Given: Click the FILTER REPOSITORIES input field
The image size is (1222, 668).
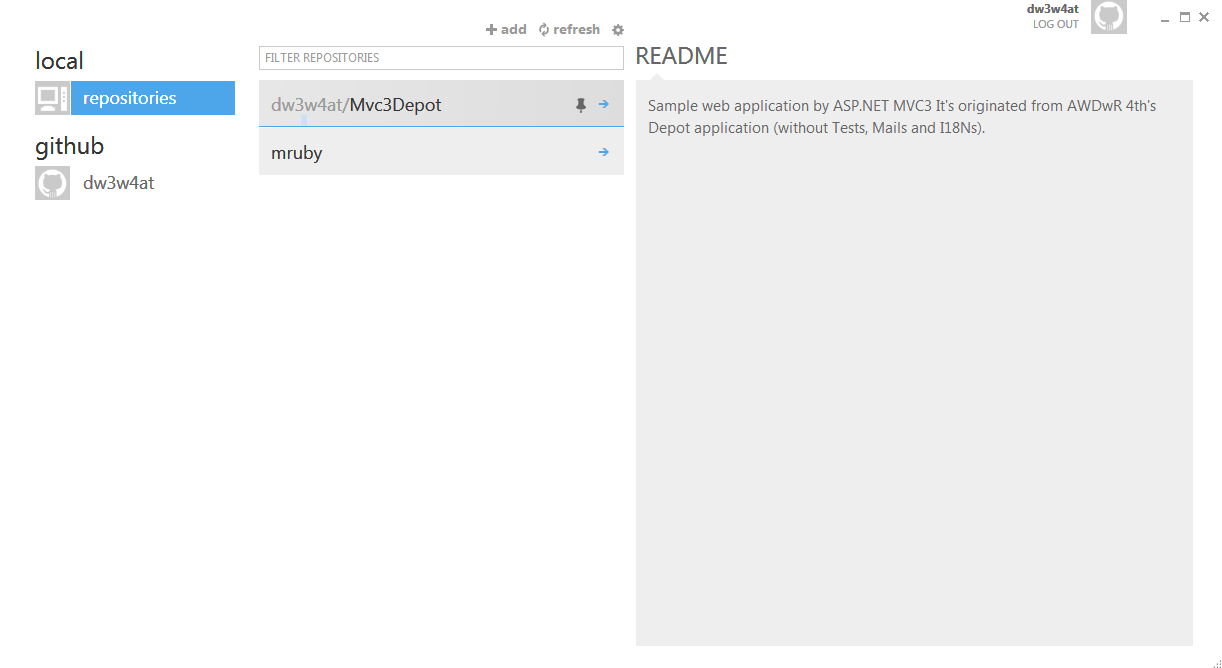Looking at the screenshot, I should tap(440, 57).
